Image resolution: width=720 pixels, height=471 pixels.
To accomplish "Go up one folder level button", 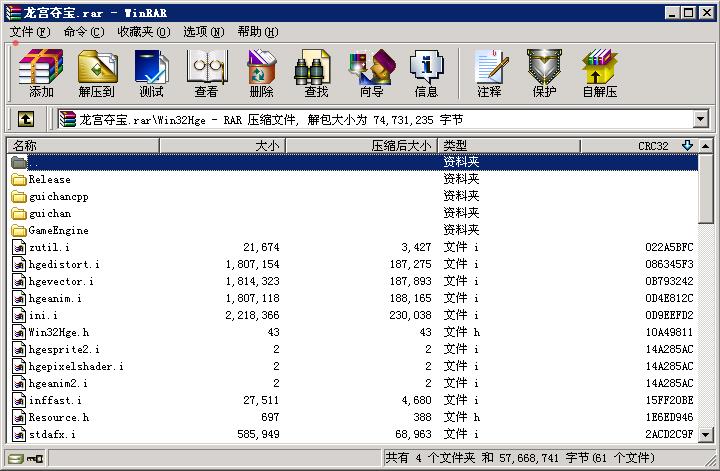I will pos(26,120).
